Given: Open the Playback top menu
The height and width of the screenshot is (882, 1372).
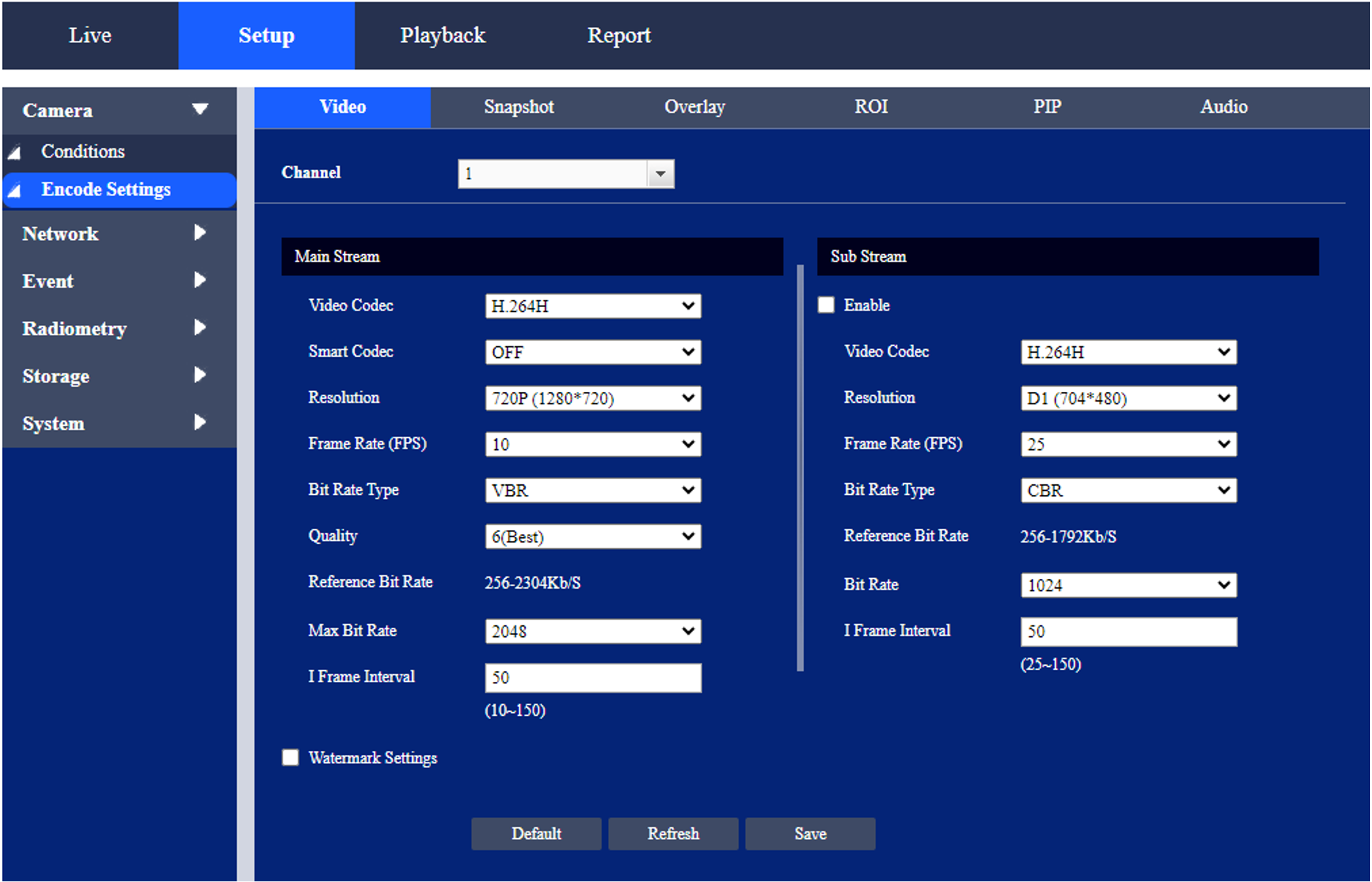Looking at the screenshot, I should click(x=442, y=35).
